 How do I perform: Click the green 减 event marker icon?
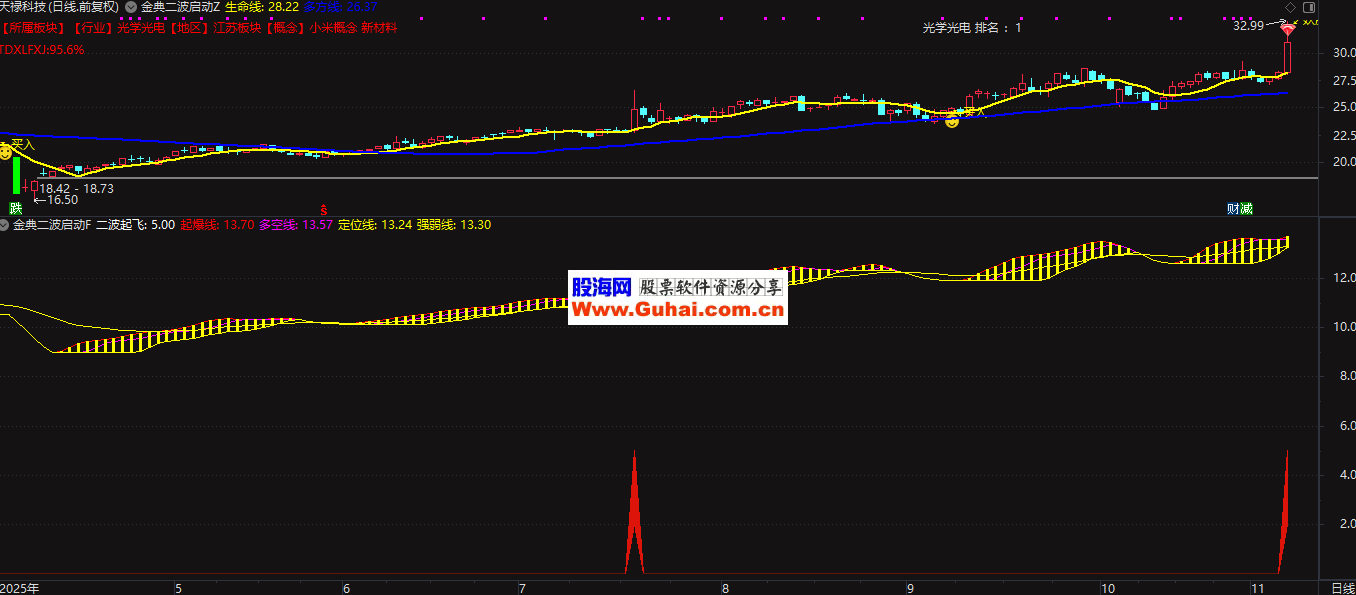pos(1246,209)
